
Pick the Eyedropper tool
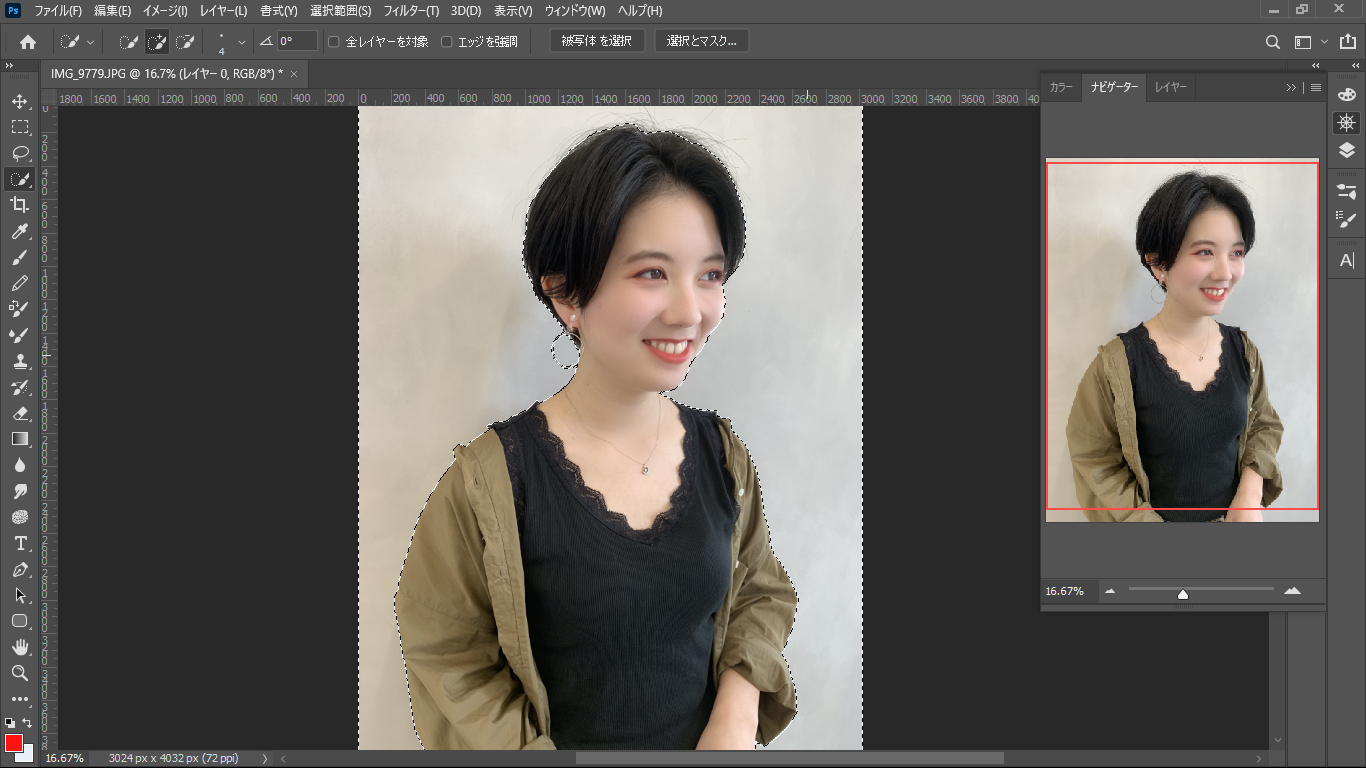coord(19,231)
